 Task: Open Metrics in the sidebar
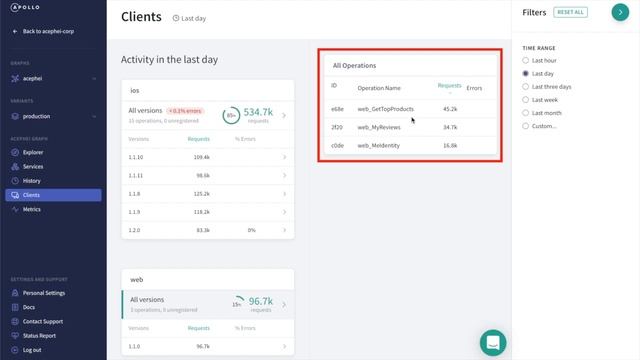(32, 209)
